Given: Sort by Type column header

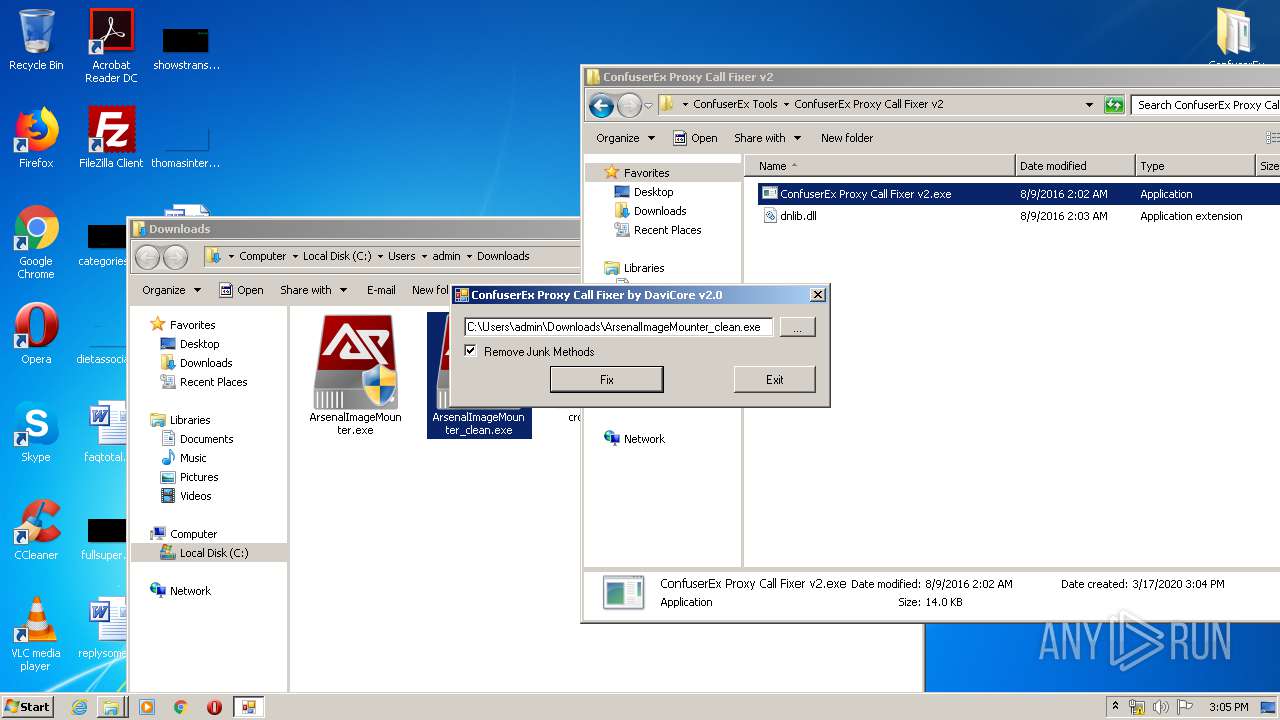Looking at the screenshot, I should tap(1195, 166).
